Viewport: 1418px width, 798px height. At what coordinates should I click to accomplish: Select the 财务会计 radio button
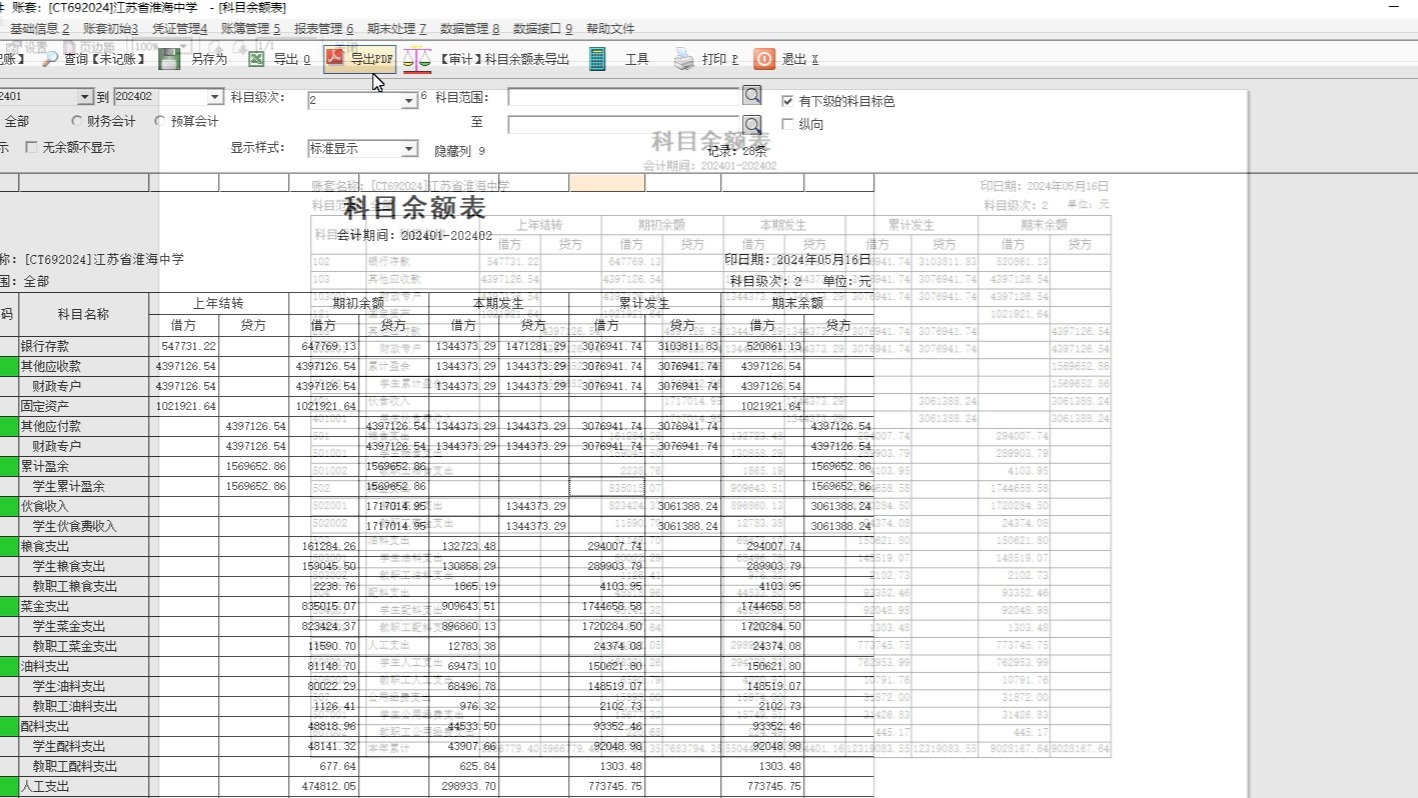[77, 121]
